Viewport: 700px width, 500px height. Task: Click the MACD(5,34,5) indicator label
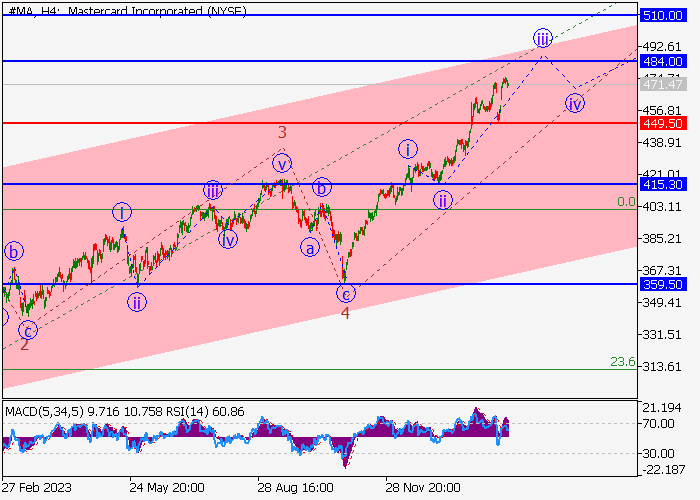[x=44, y=412]
